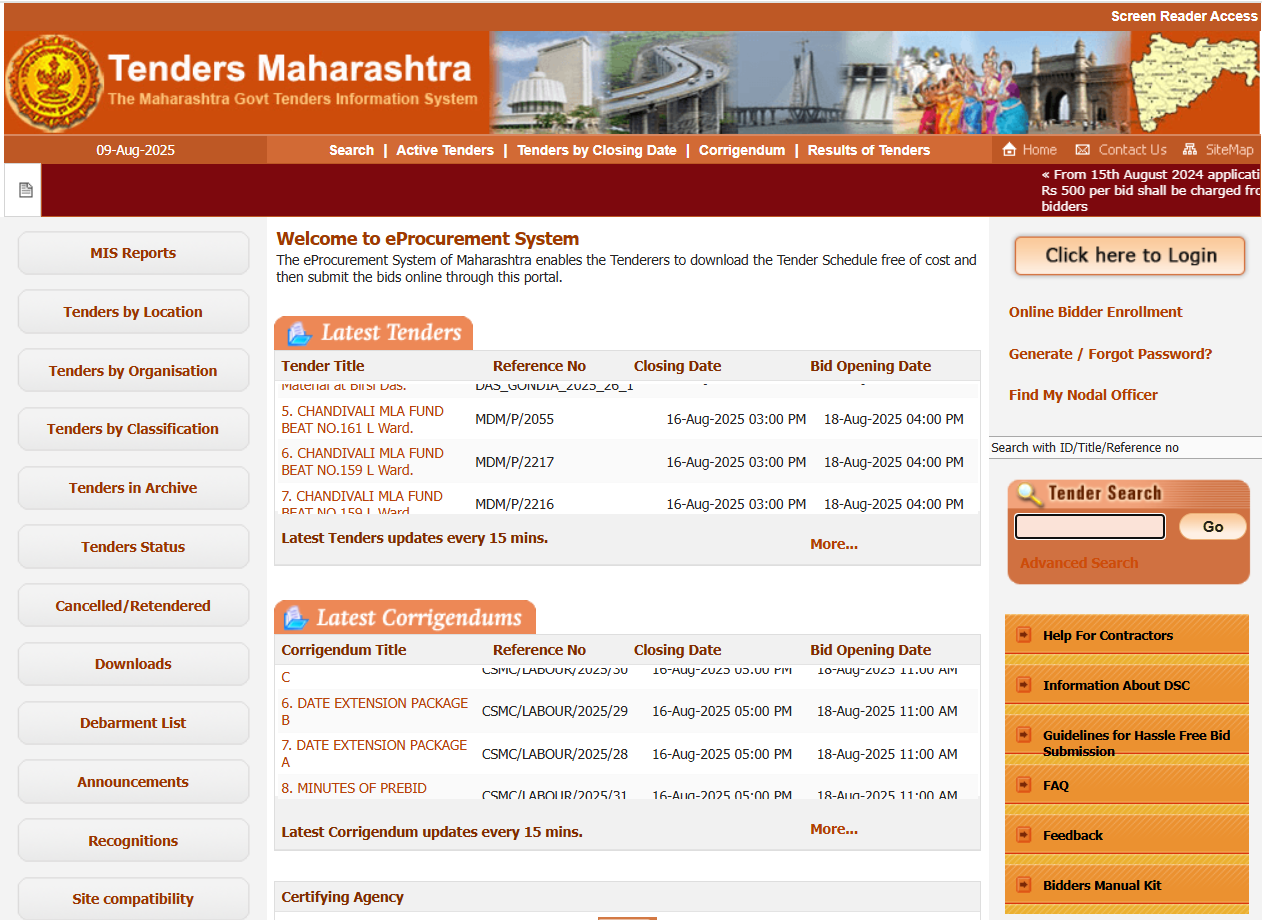Open Active Tenders from top navigation
The image size is (1262, 920).
(445, 150)
